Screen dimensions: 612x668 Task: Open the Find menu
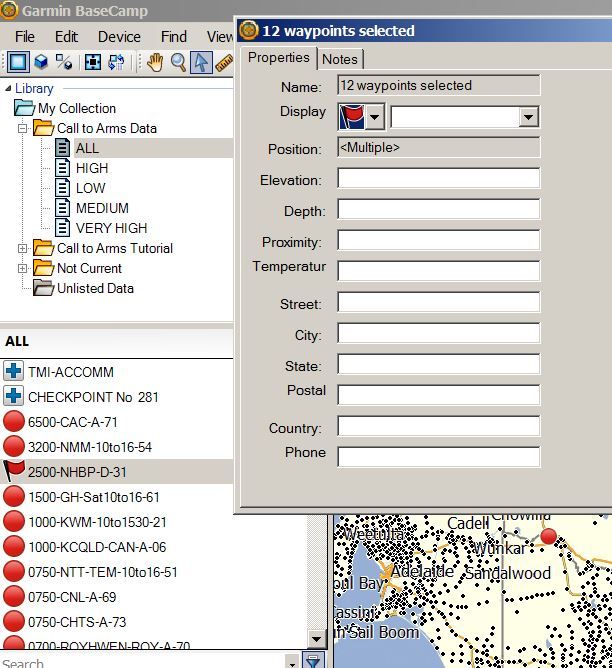tap(174, 37)
